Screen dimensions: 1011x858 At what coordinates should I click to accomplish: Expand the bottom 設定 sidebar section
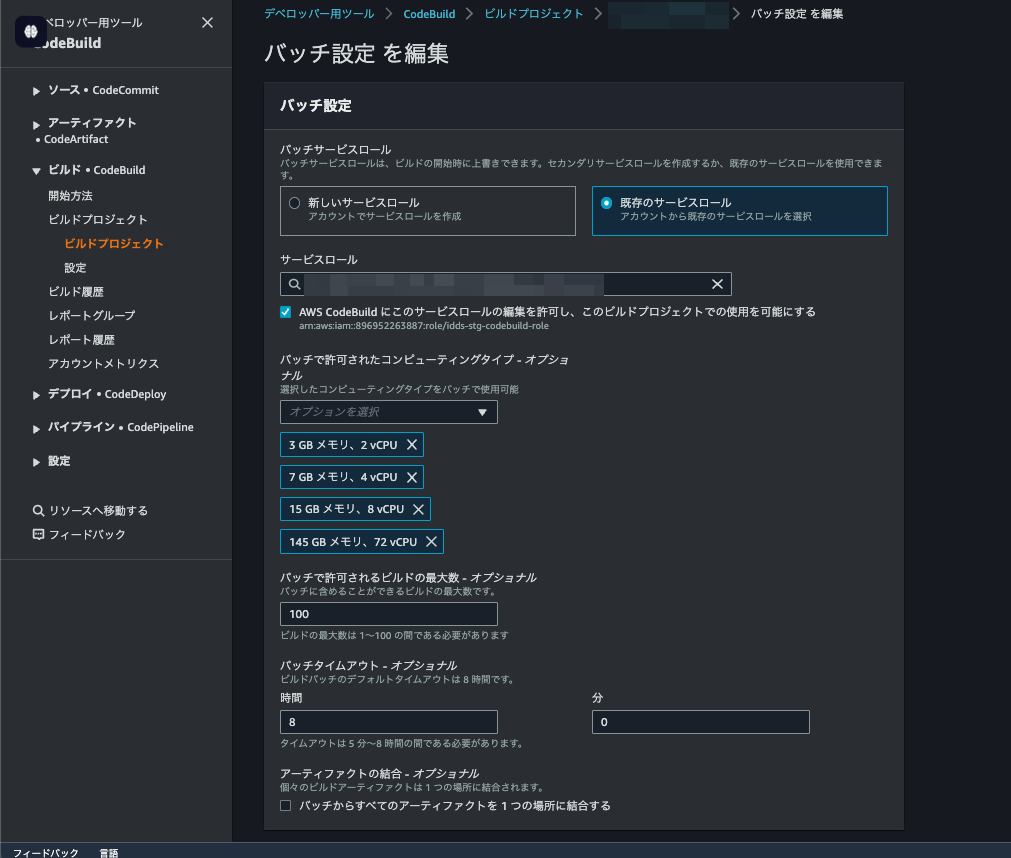[x=36, y=462]
